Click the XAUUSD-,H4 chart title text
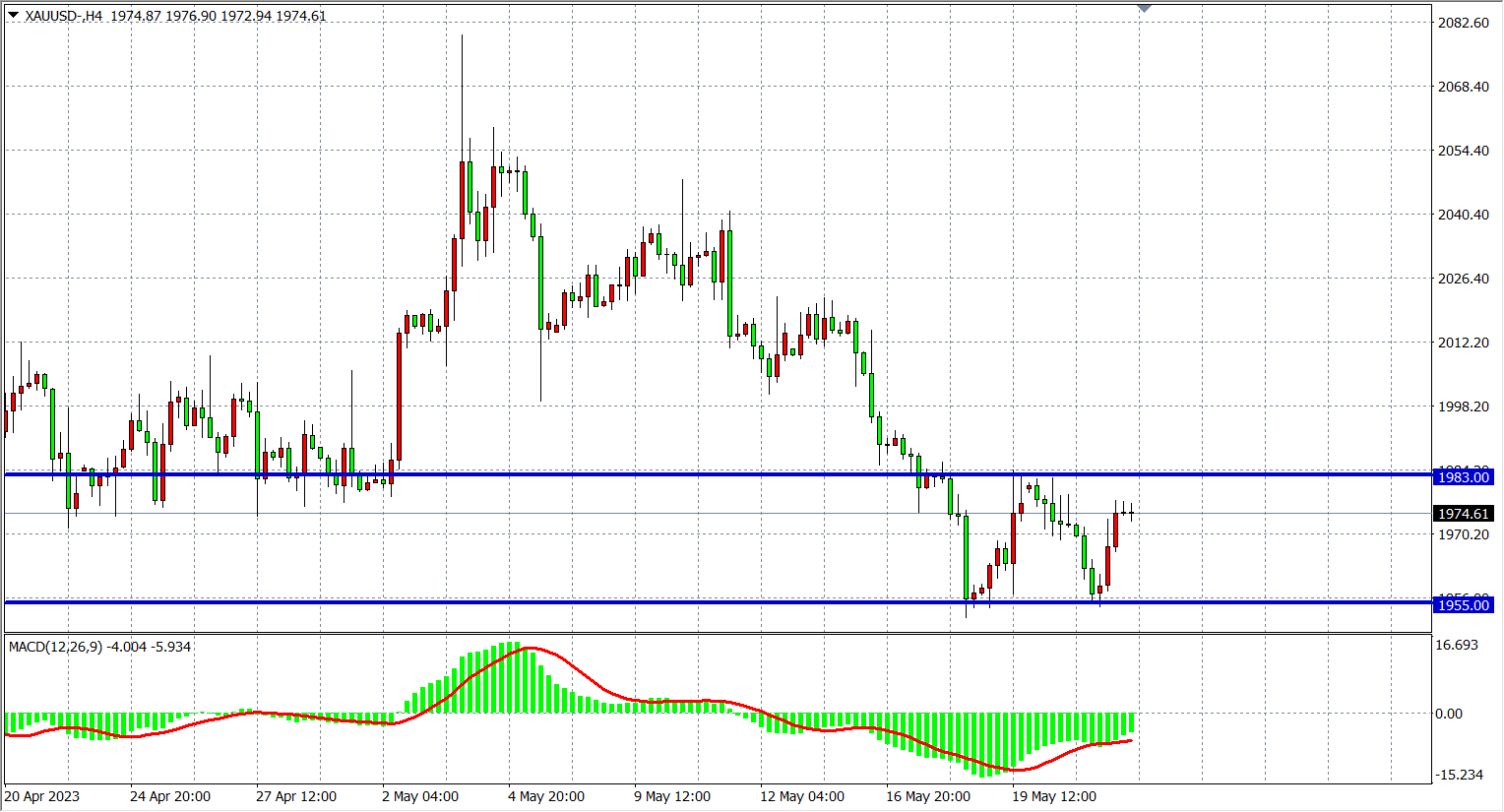Screen dimensions: 1504x812 pyautogui.click(x=64, y=16)
